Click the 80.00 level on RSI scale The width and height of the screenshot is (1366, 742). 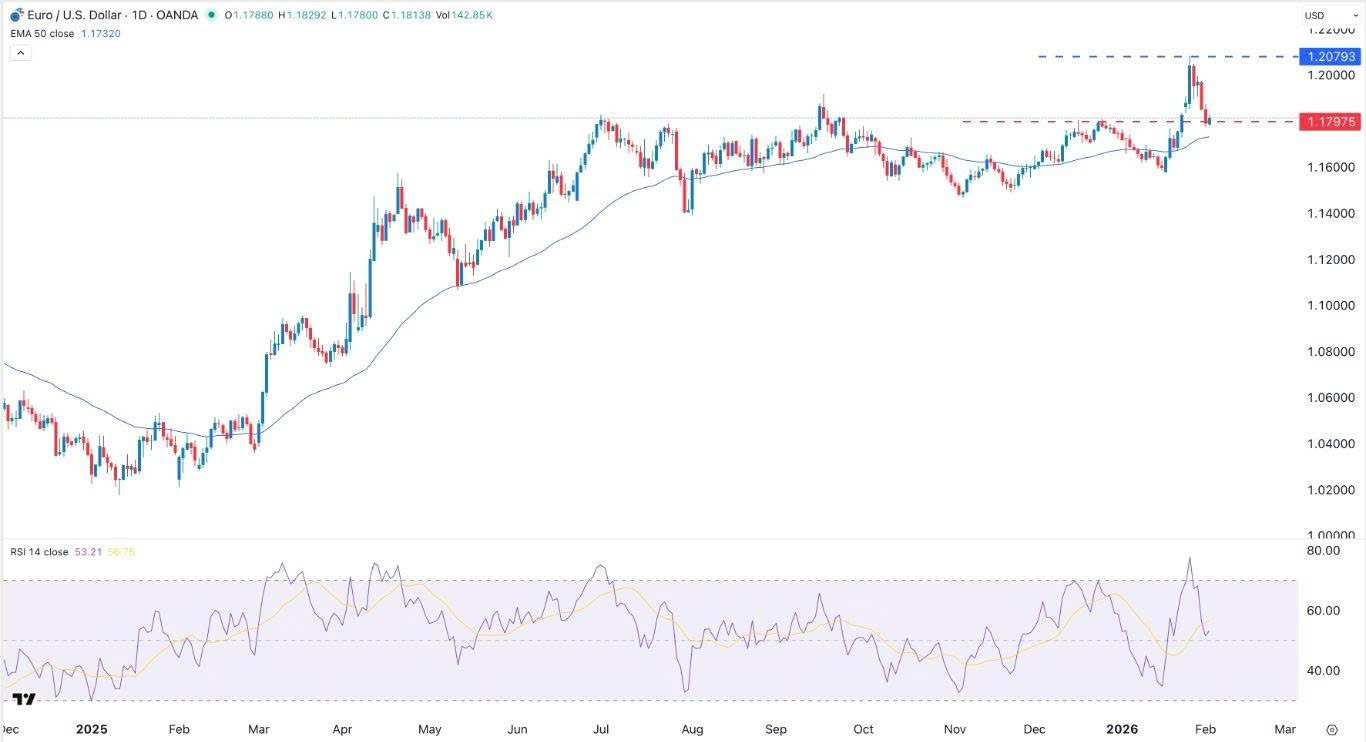coord(1322,551)
